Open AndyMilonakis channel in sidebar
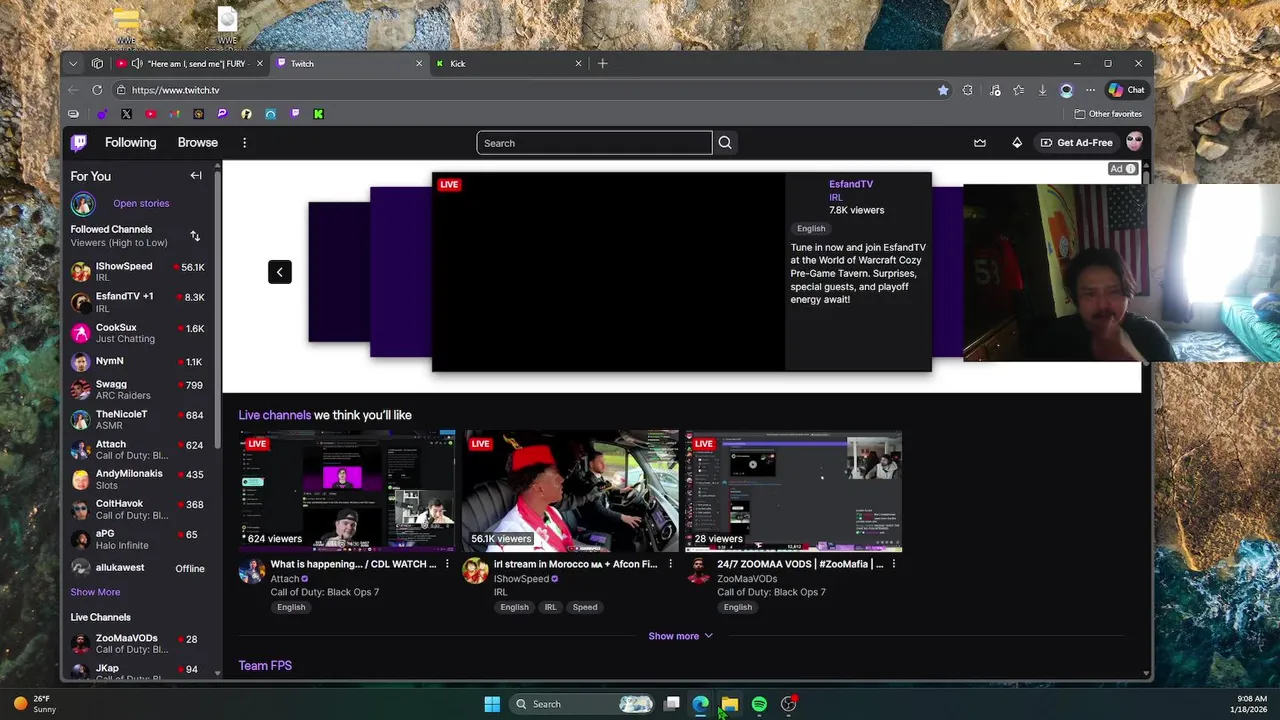Image resolution: width=1280 pixels, height=720 pixels. [x=138, y=479]
